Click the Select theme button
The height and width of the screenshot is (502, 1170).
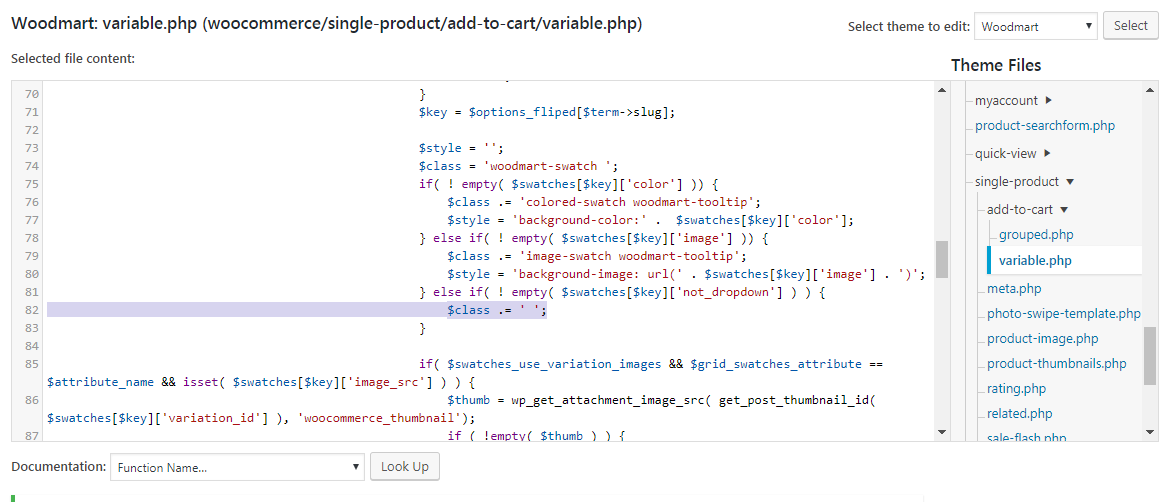1130,26
